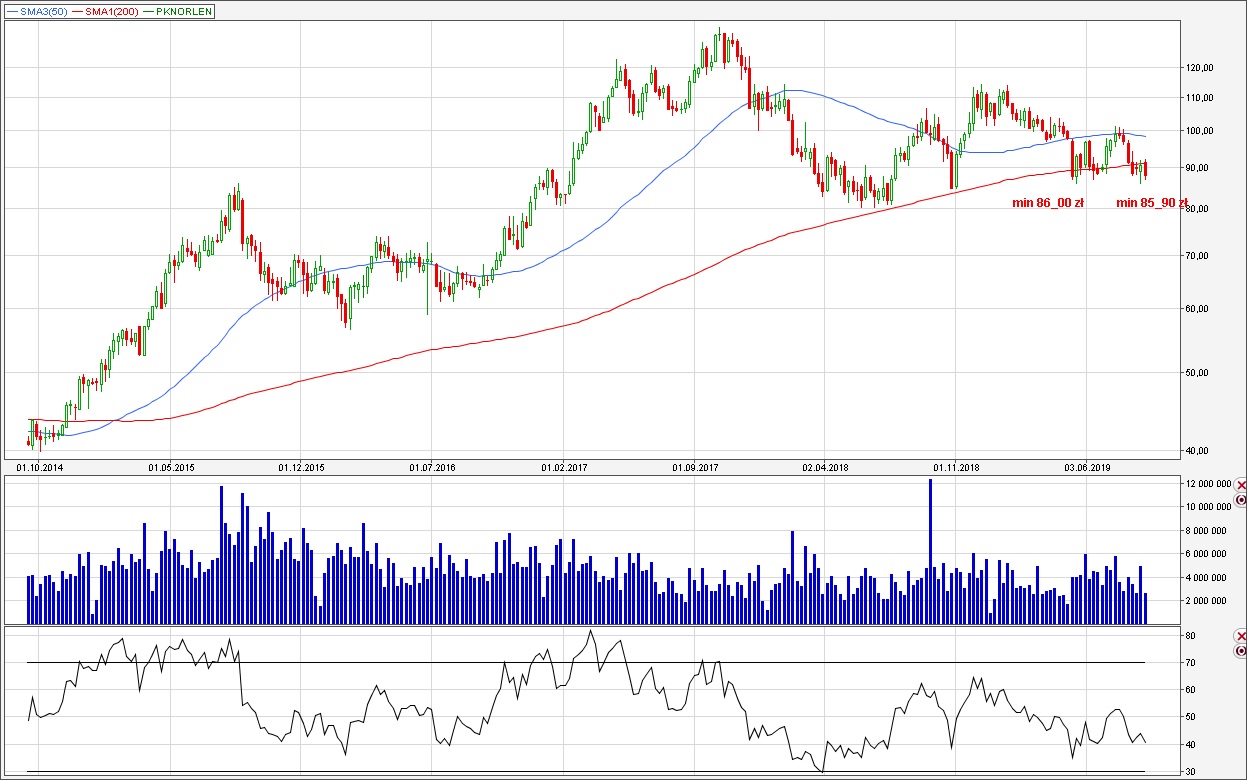Click the 01.09.2017 date label
This screenshot has height=780, width=1247.
tap(695, 467)
